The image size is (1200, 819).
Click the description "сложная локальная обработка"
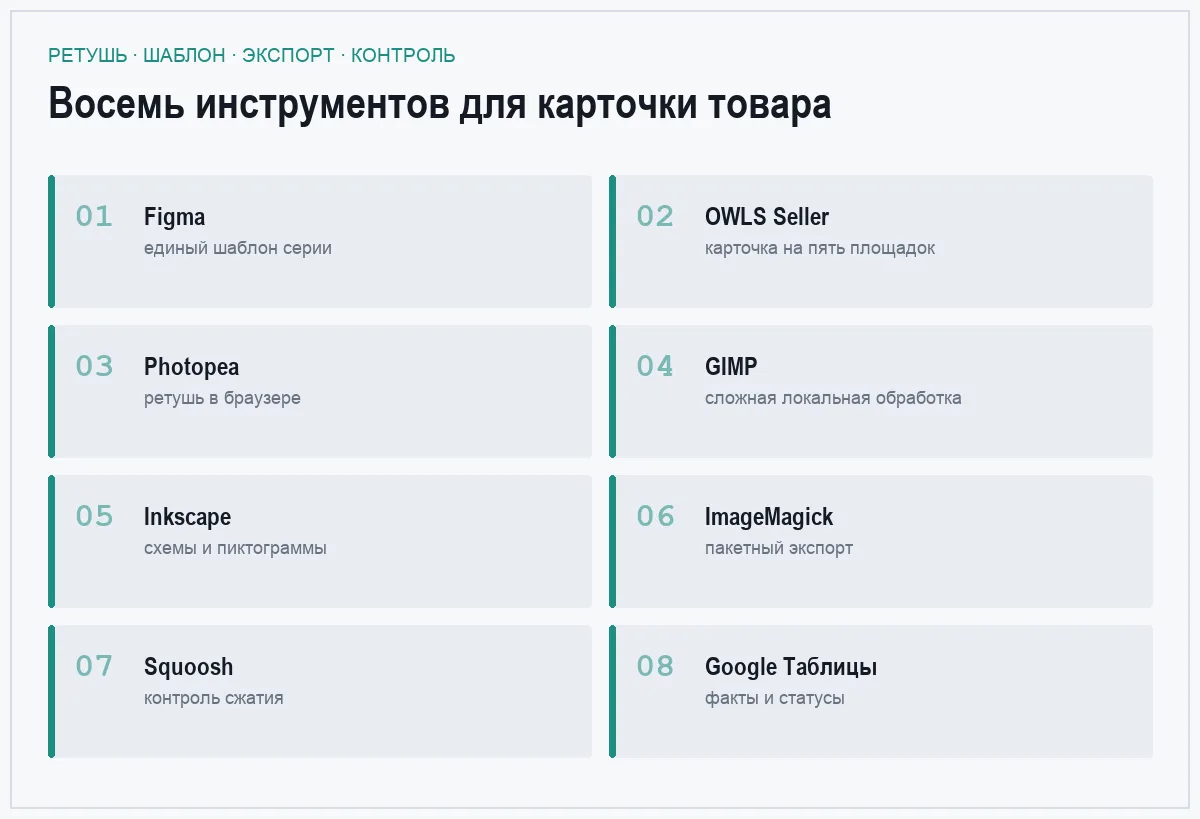pos(833,398)
